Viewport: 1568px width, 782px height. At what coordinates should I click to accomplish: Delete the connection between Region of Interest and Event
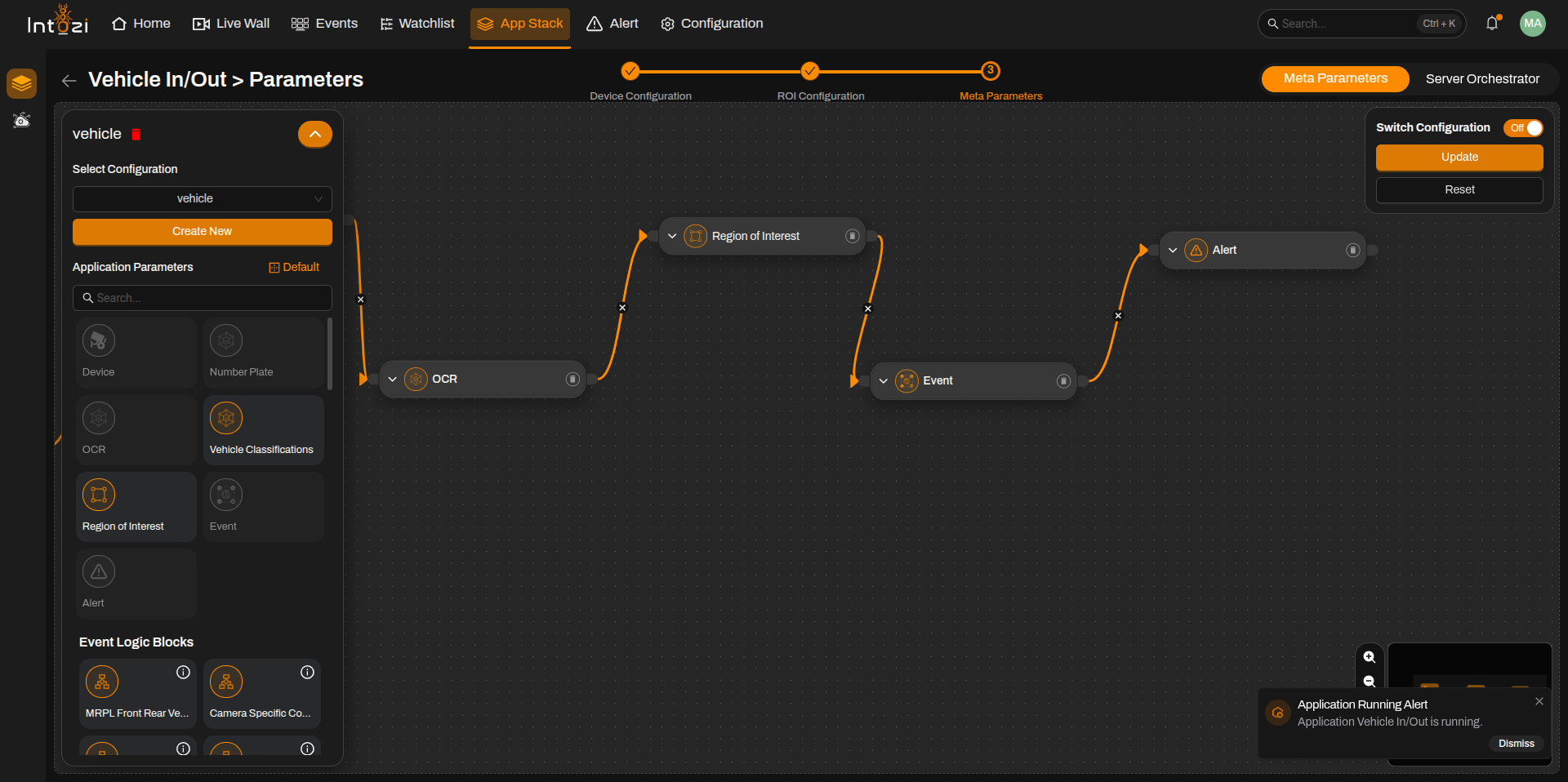pos(868,309)
